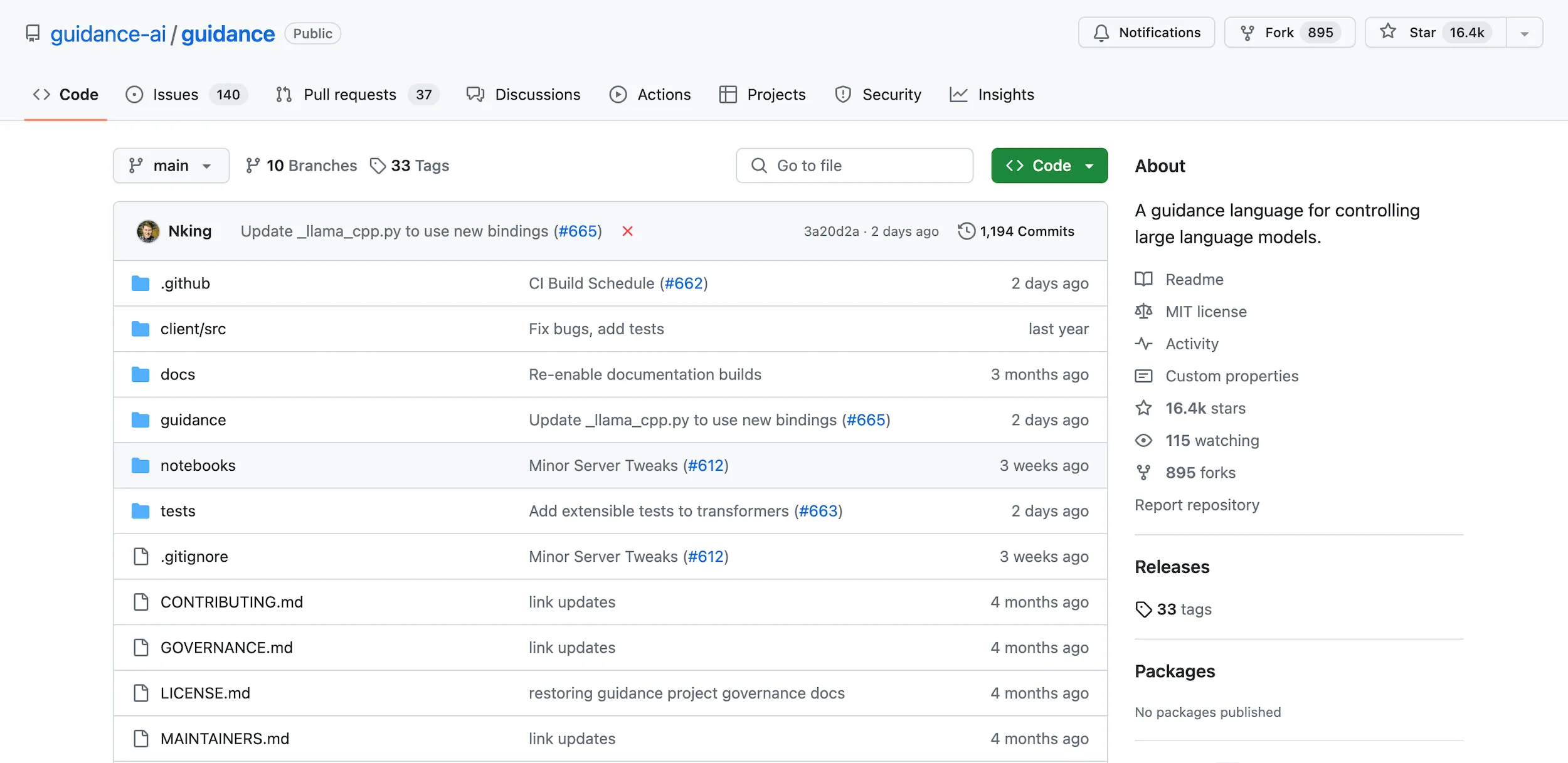Screen dimensions: 1568x763
Task: Open the Releases heading link
Action: pyautogui.click(x=1172, y=567)
